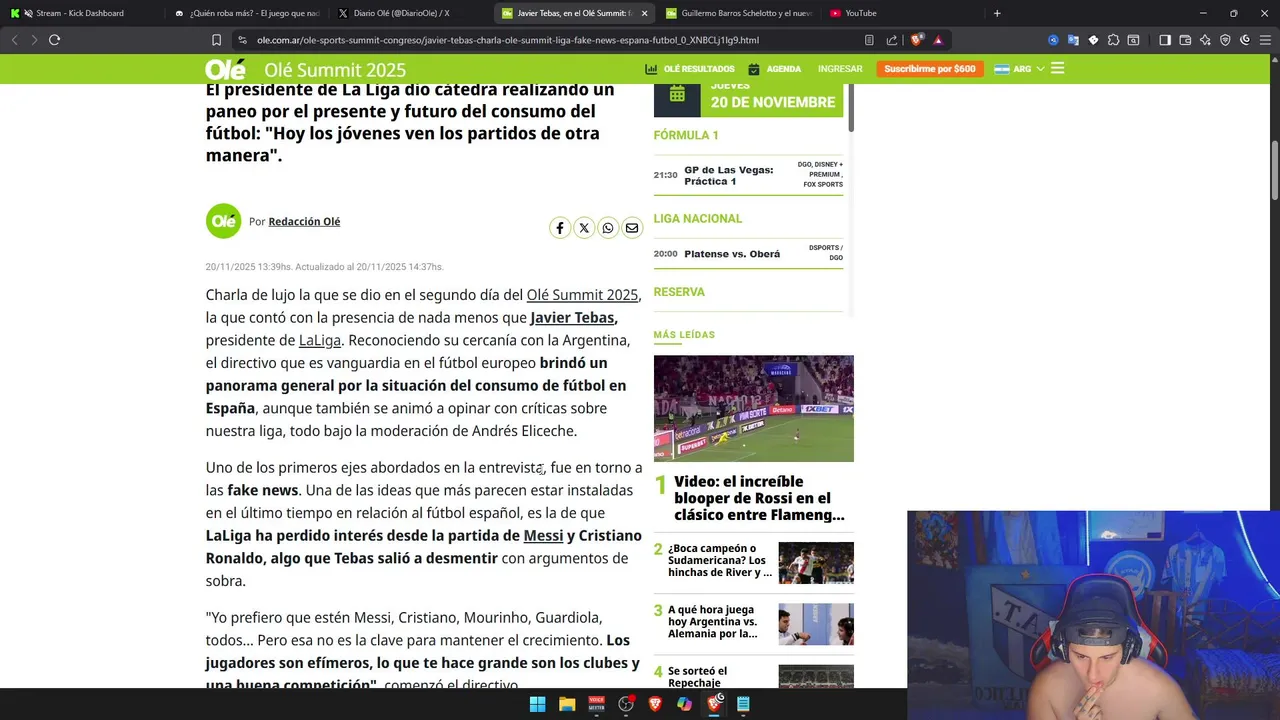1280x720 pixels.
Task: Reload the page with the refresh icon
Action: pyautogui.click(x=54, y=40)
